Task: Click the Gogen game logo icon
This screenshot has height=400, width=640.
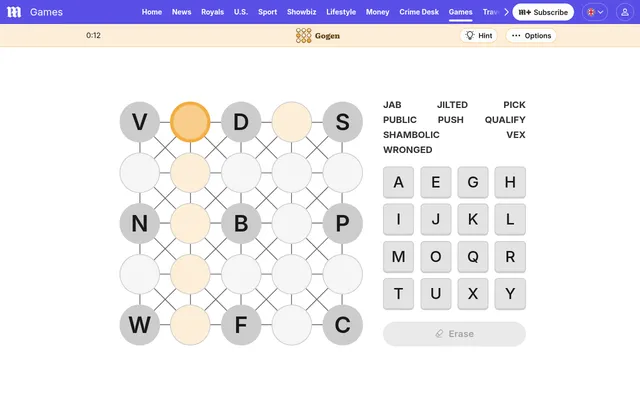Action: (x=303, y=36)
